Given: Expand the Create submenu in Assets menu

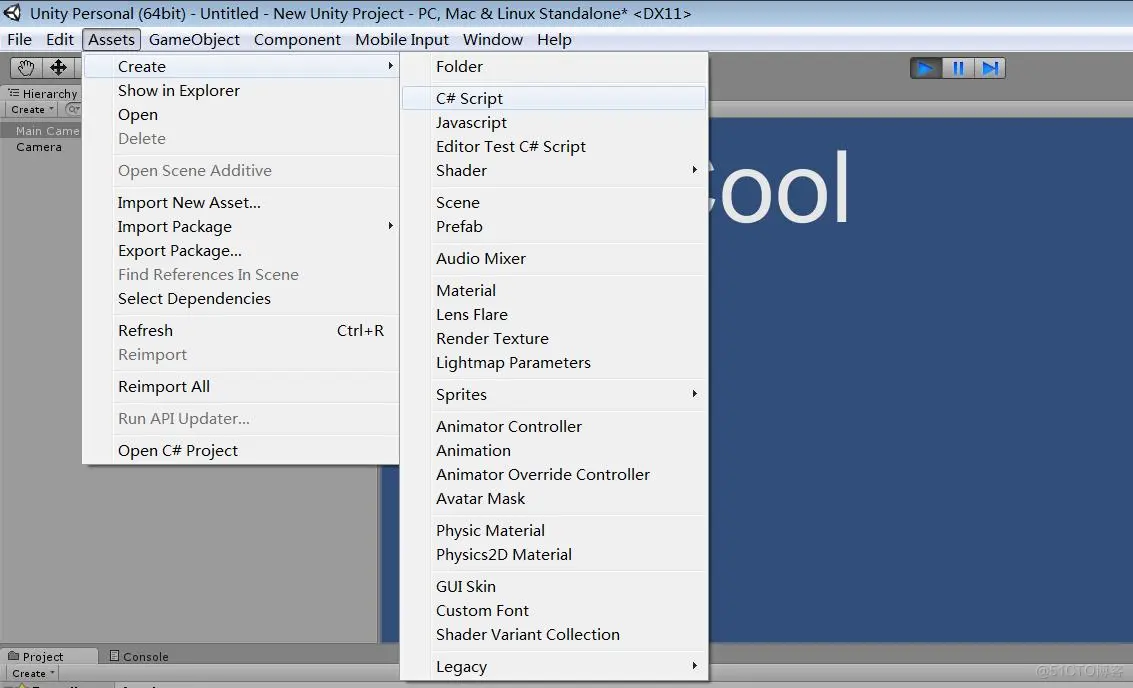Looking at the screenshot, I should click(x=241, y=66).
